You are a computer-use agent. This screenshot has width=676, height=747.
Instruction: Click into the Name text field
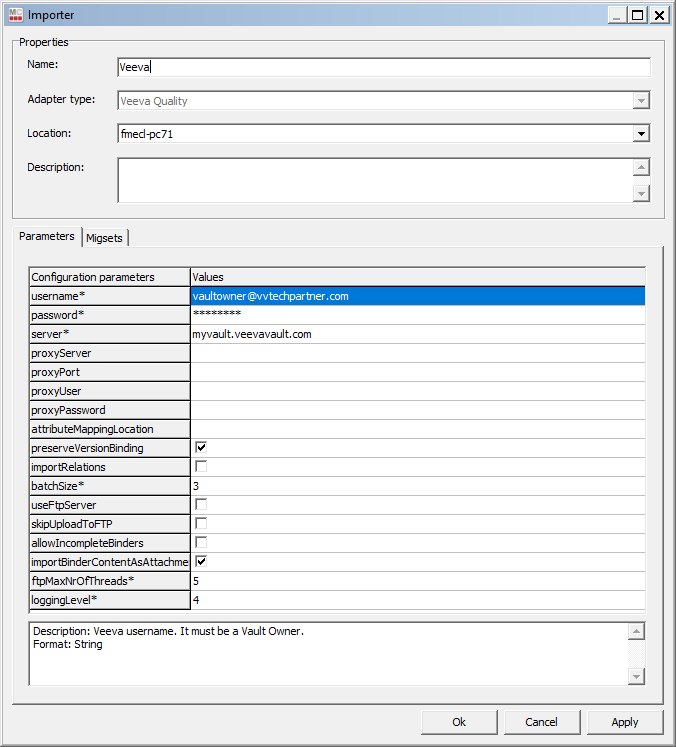point(384,67)
